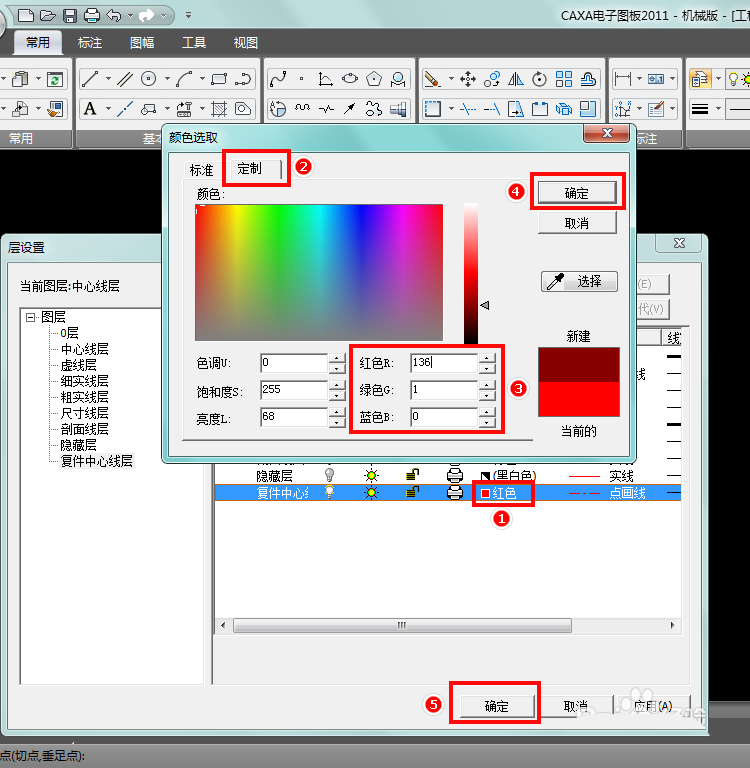Switch to the 工具 ribbon tab
The width and height of the screenshot is (750, 768).
(x=194, y=43)
